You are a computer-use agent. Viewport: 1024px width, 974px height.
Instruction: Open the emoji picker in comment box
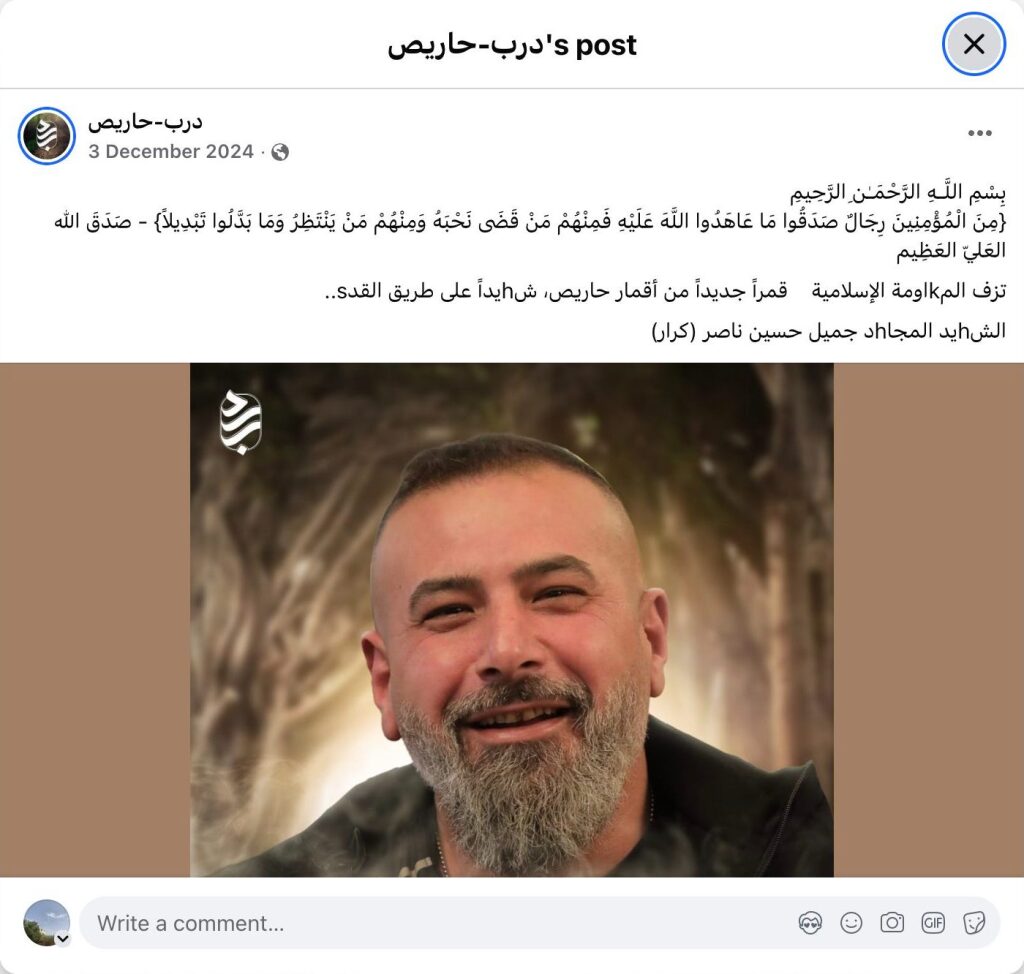click(851, 923)
